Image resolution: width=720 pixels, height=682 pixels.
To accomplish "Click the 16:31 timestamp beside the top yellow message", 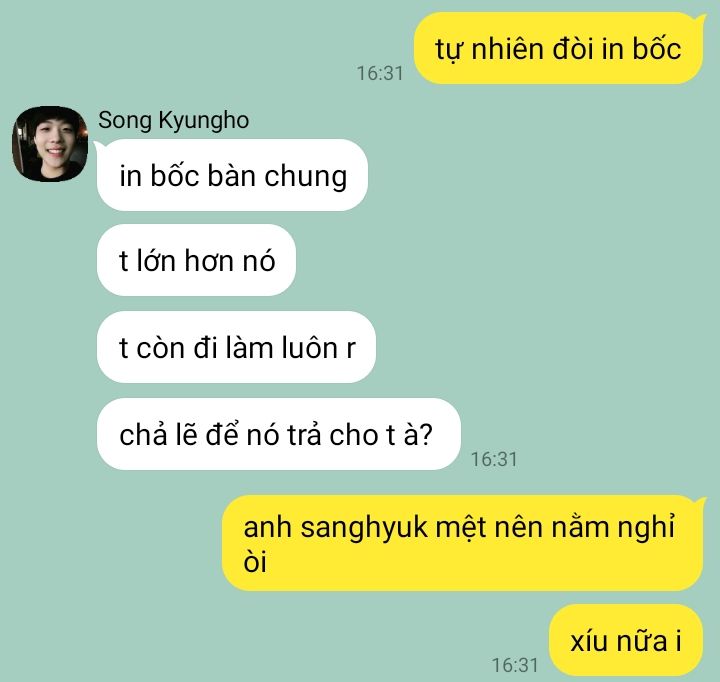I will pyautogui.click(x=380, y=73).
